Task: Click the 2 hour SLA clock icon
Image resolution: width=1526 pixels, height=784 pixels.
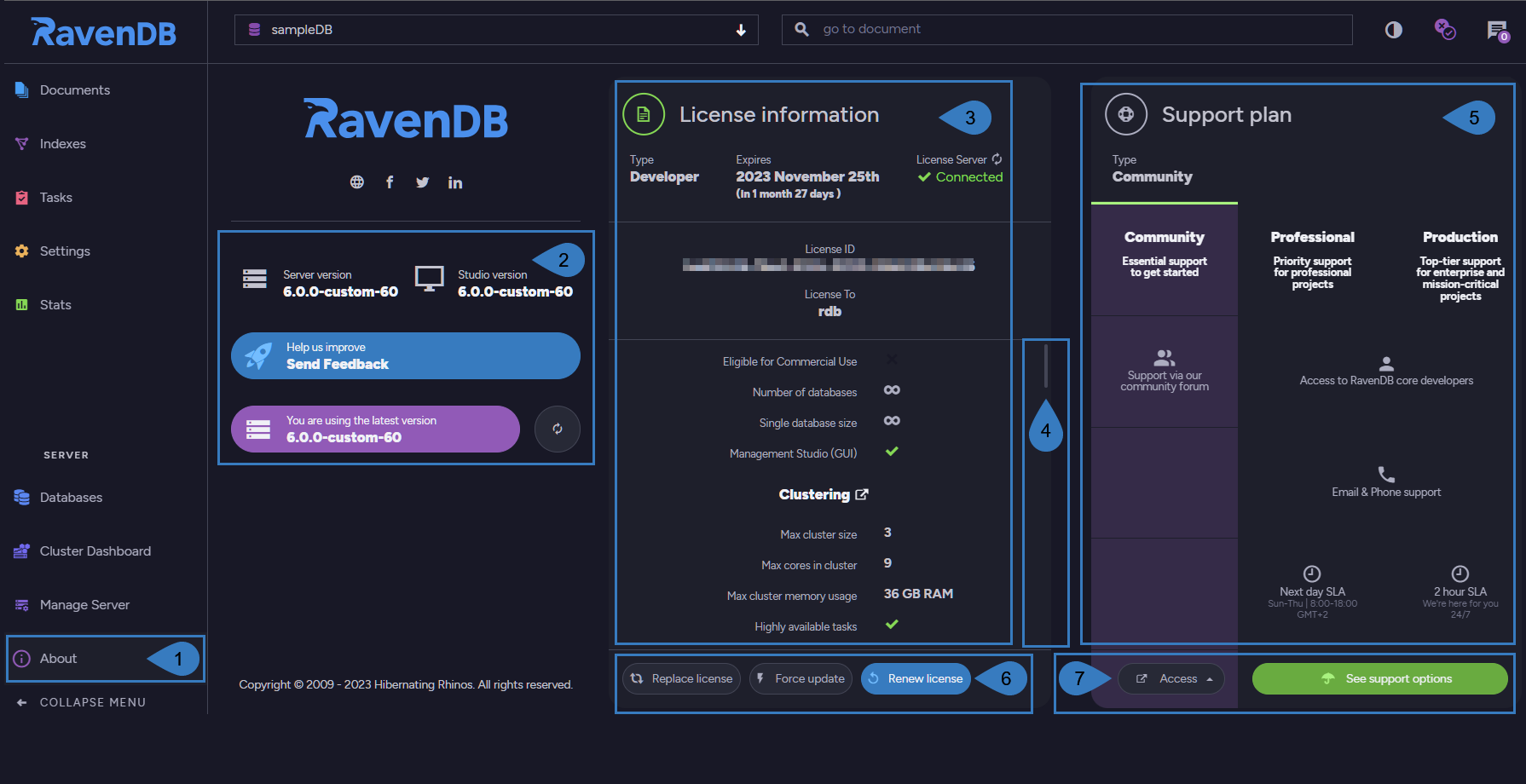Action: point(1460,574)
